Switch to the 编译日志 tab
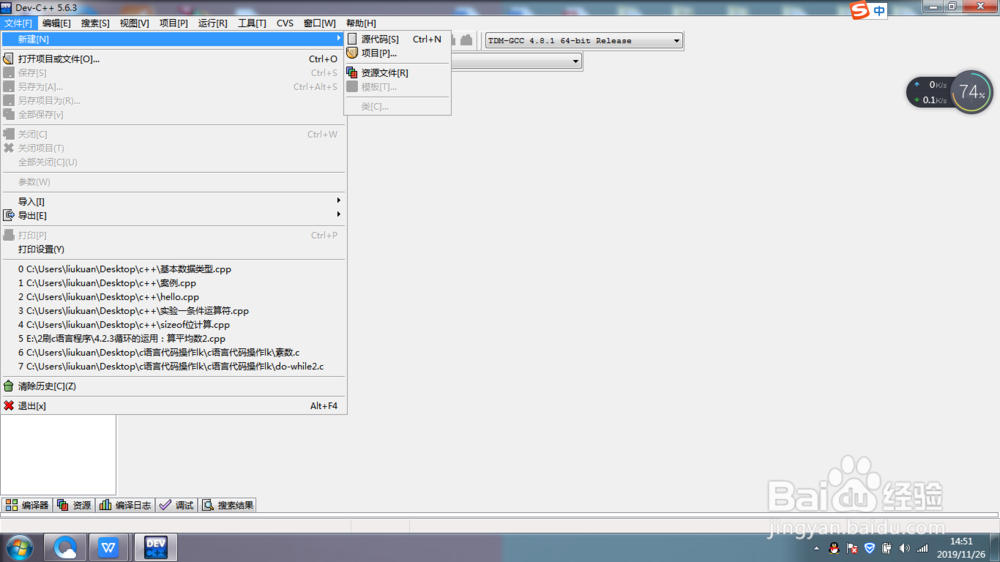Viewport: 1000px width, 562px height. (x=125, y=505)
